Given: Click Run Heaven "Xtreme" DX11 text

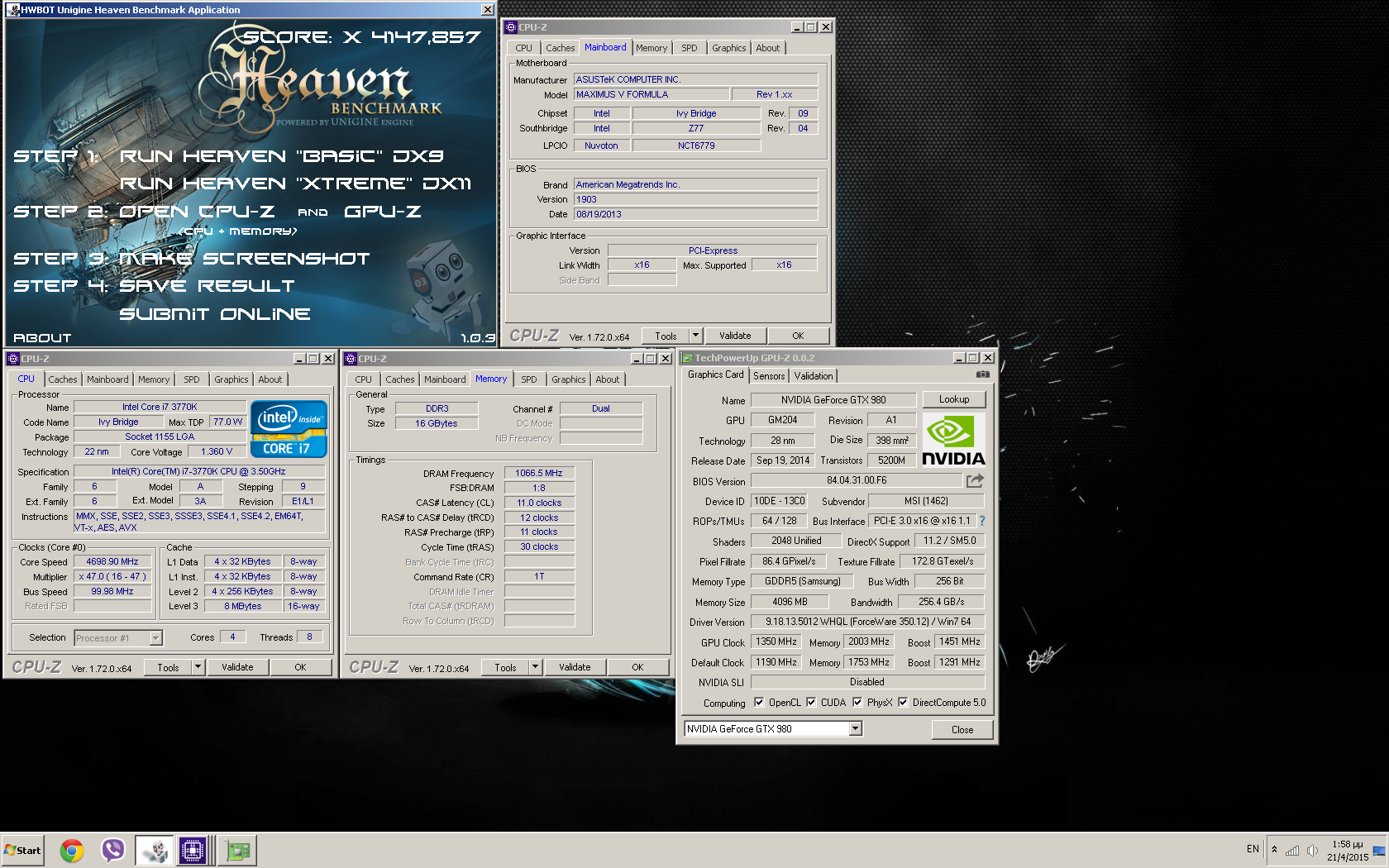Looking at the screenshot, I should coord(295,184).
